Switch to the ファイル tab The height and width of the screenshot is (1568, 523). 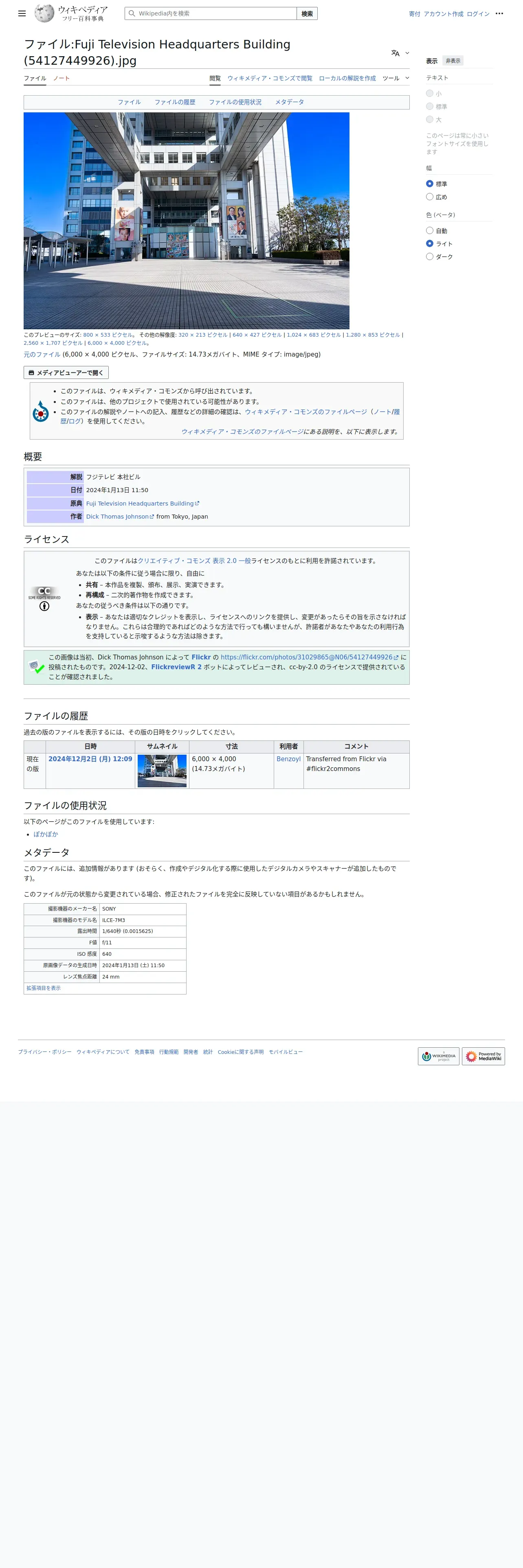click(x=35, y=78)
